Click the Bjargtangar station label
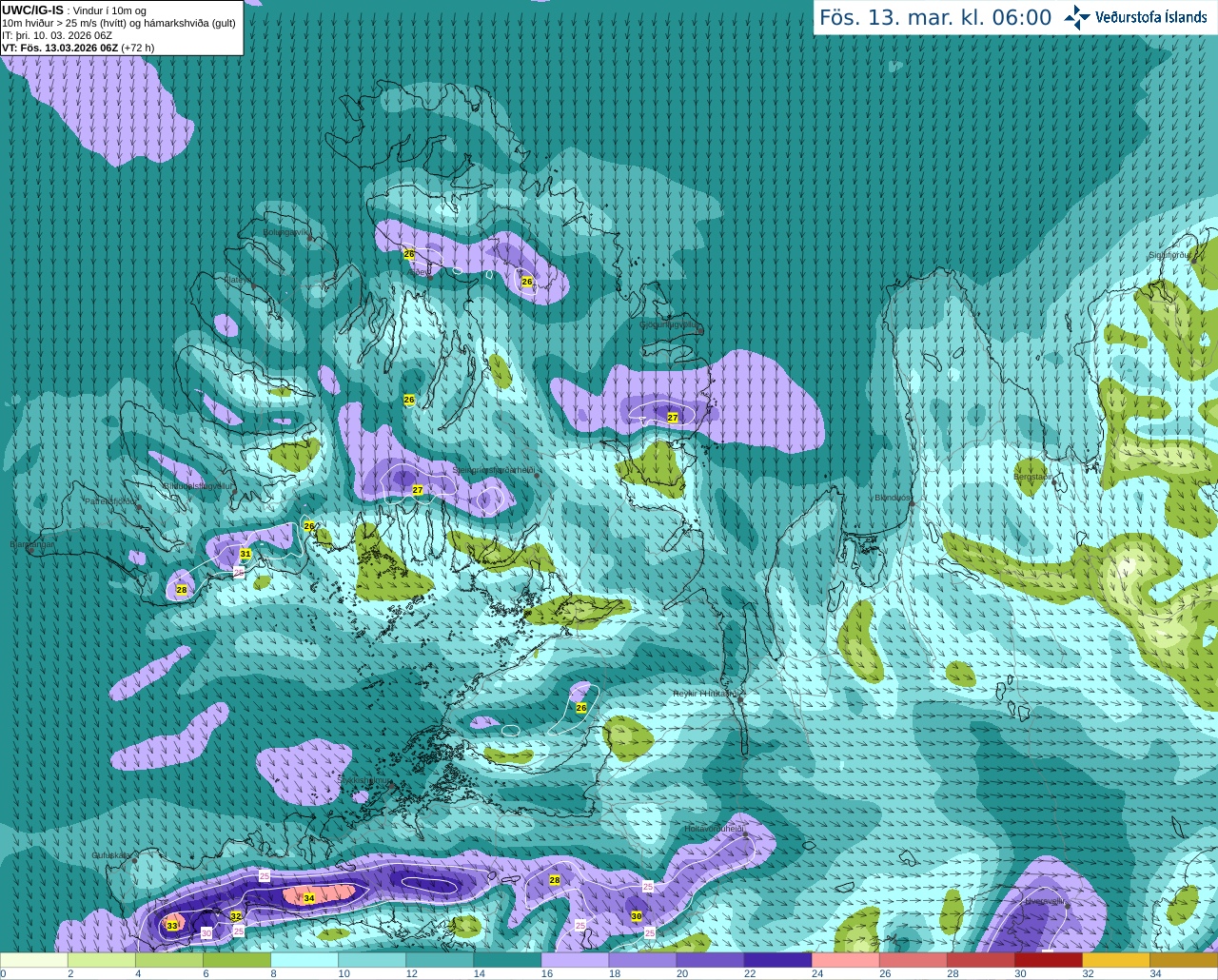The image size is (1218, 980). [x=31, y=544]
